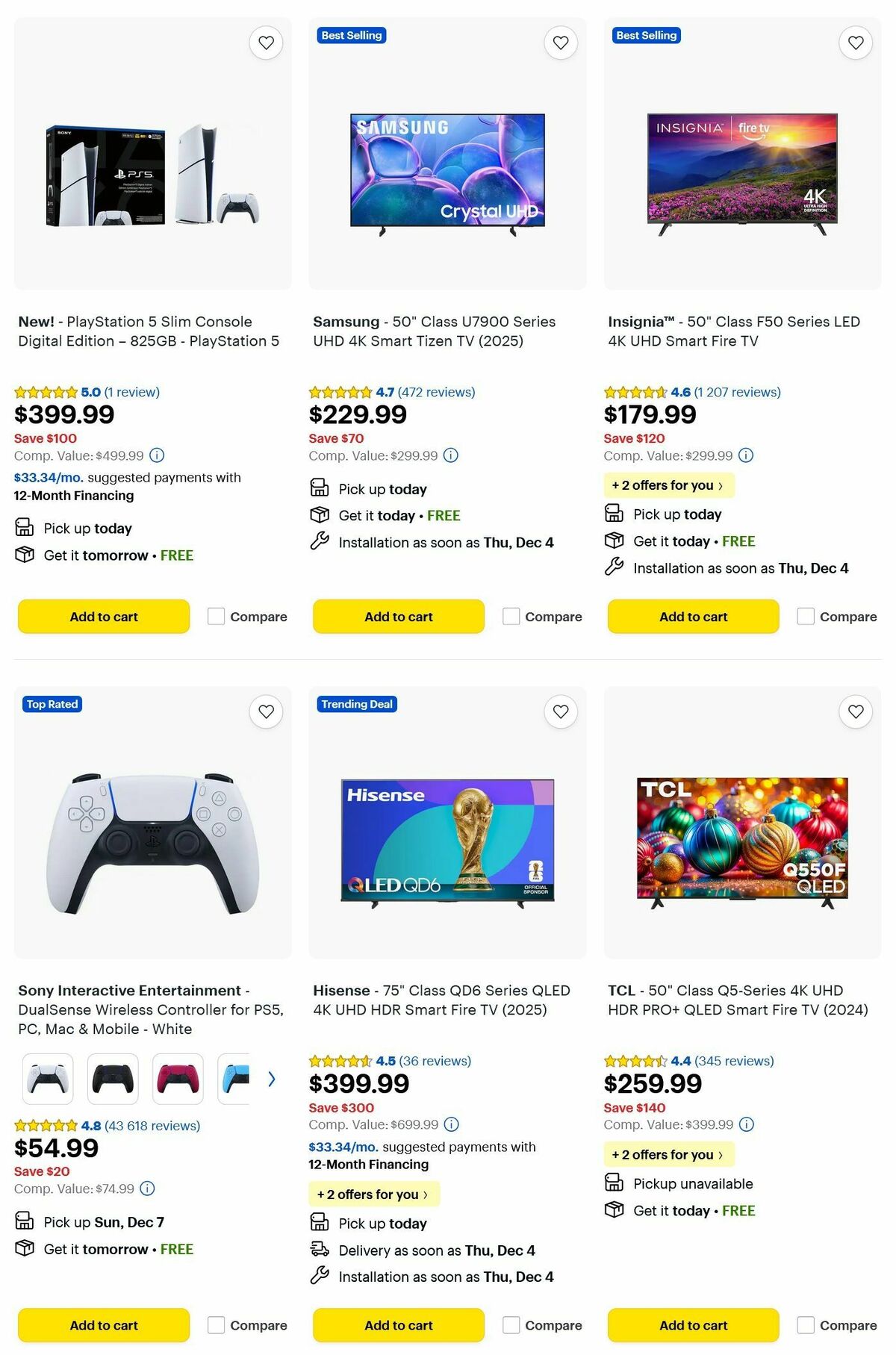The height and width of the screenshot is (1355, 896).
Task: Click the wishlist heart on the TCL Q5-Series TV
Action: pyautogui.click(x=855, y=711)
